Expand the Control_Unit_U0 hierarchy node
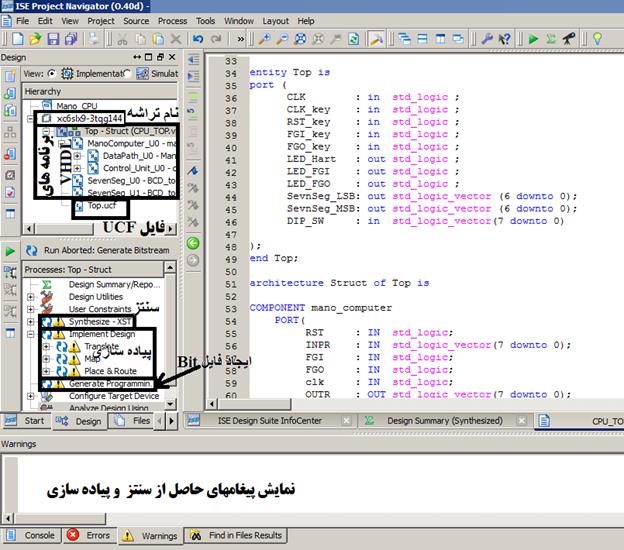The image size is (624, 550). point(77,168)
